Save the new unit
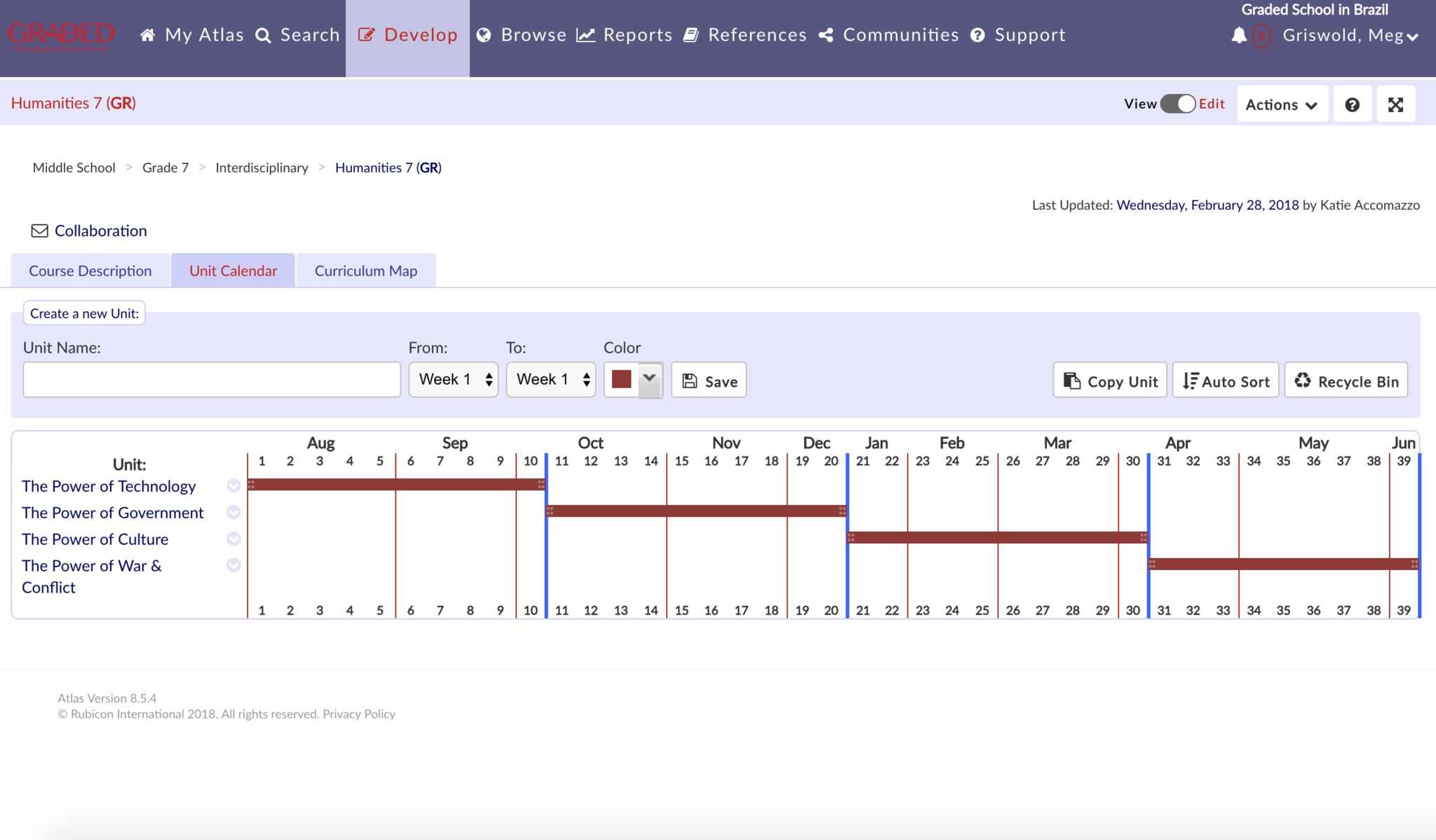 pos(709,381)
